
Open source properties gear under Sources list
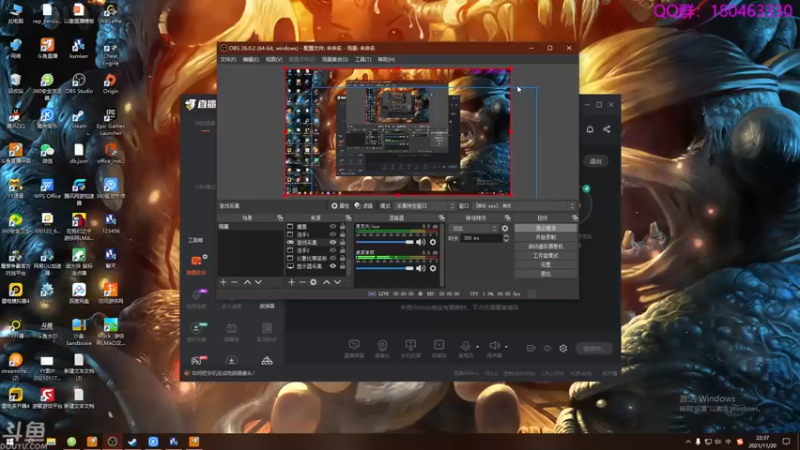pos(313,282)
